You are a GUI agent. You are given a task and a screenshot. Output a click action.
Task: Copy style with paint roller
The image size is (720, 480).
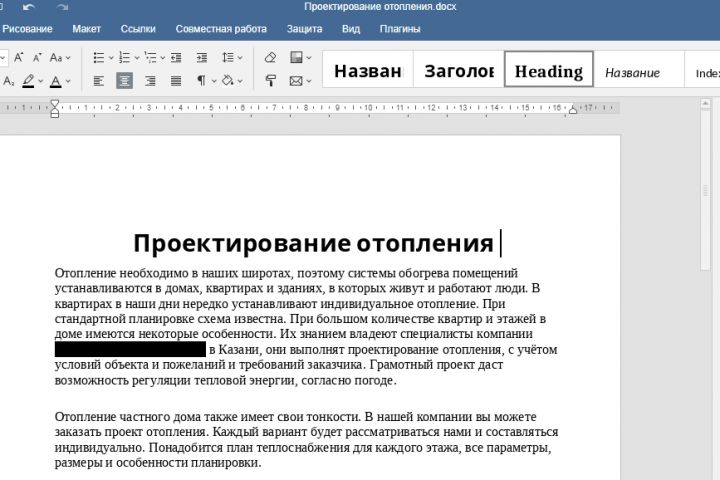270,81
